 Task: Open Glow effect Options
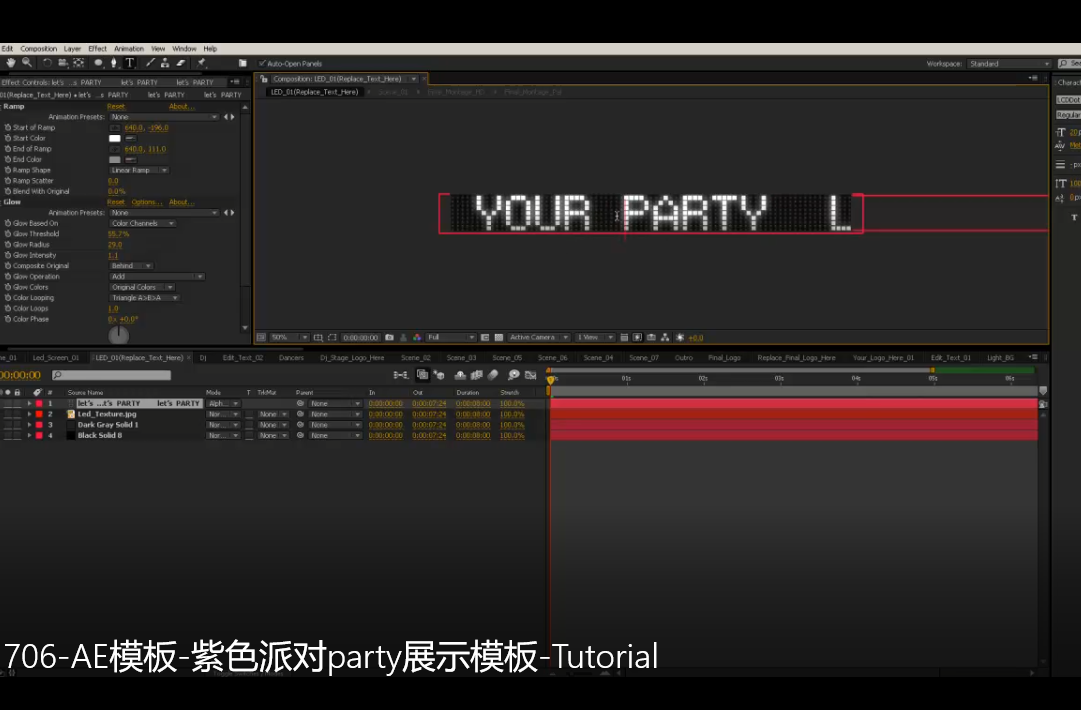[x=147, y=202]
